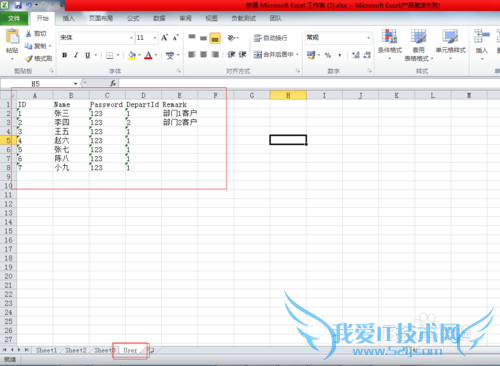Open alignment (对齐方式) dialog launcher
500x366 pixels.
tap(298, 71)
